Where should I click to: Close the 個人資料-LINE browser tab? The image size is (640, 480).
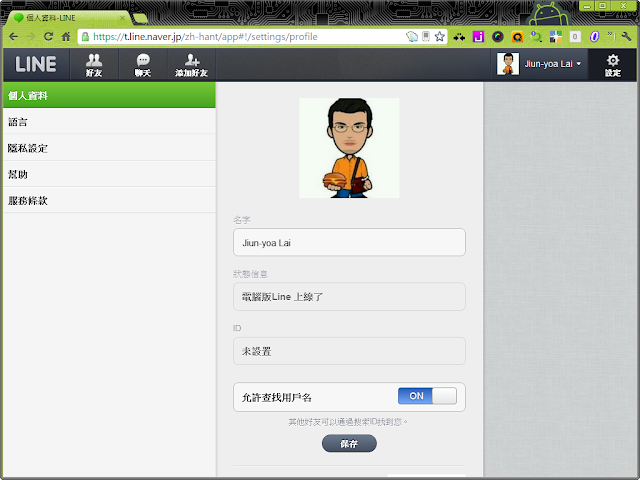tap(122, 18)
